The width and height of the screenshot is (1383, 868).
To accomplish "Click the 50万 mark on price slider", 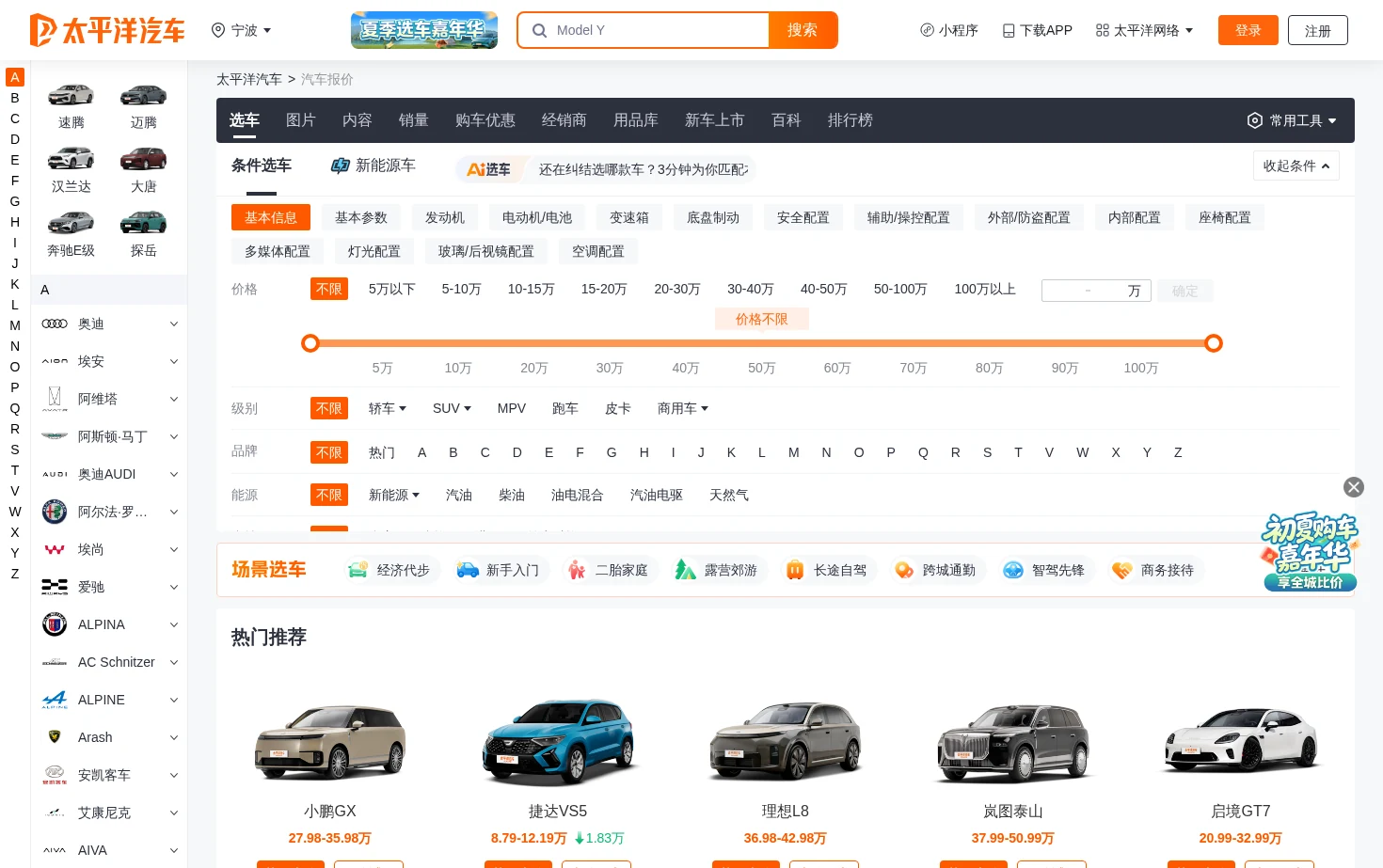I will (x=761, y=368).
